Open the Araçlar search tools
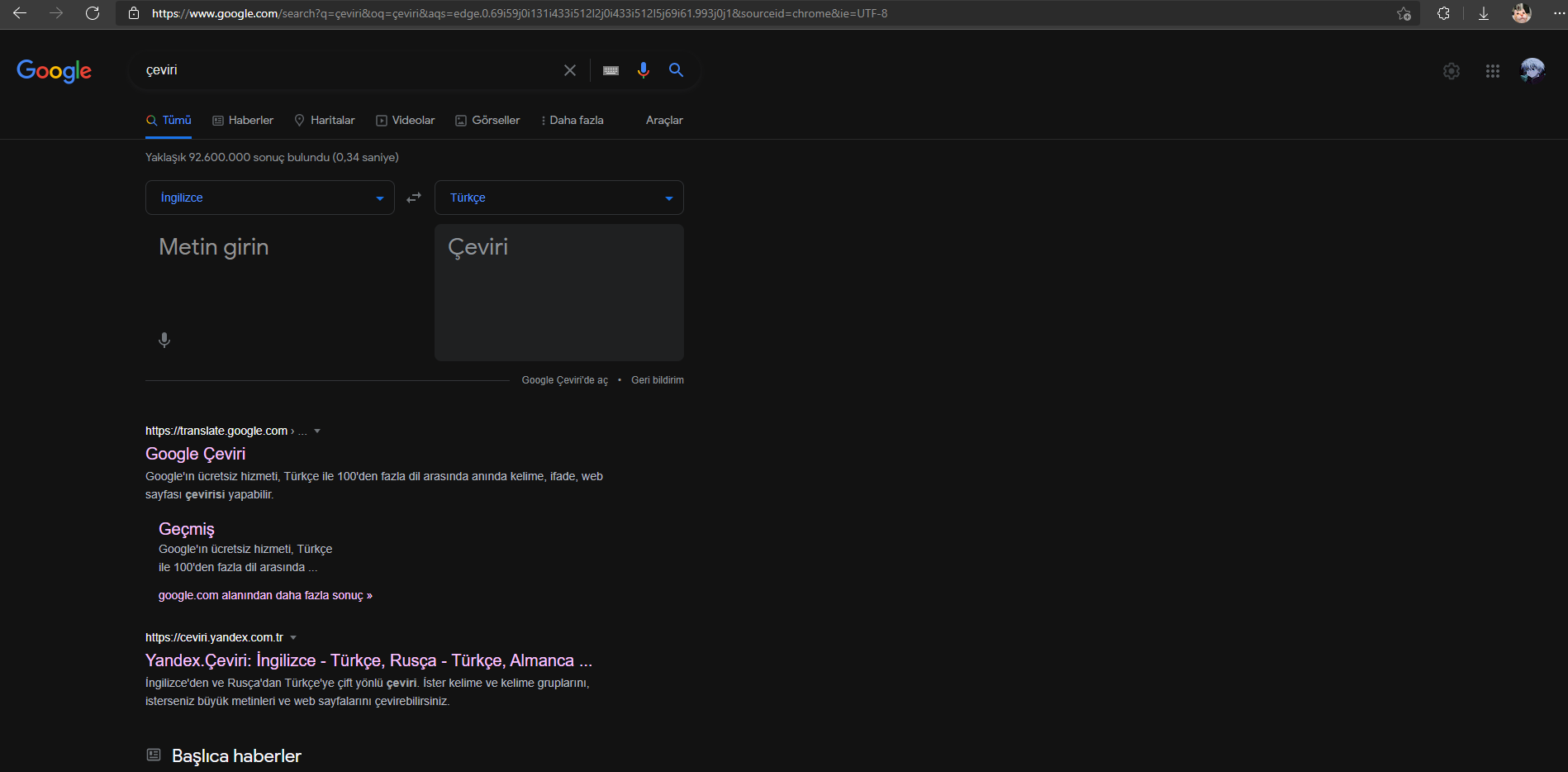Viewport: 1568px width, 772px height. tap(664, 121)
